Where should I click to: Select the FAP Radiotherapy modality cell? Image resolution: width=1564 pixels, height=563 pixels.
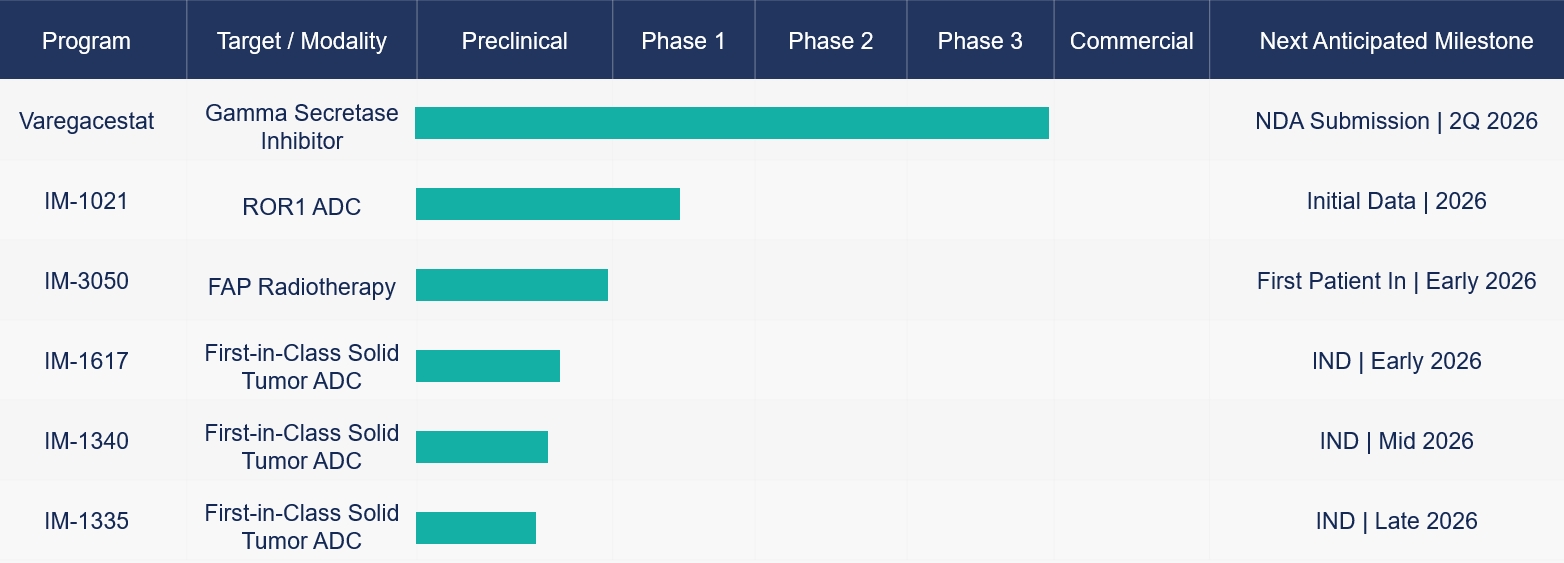tap(301, 287)
